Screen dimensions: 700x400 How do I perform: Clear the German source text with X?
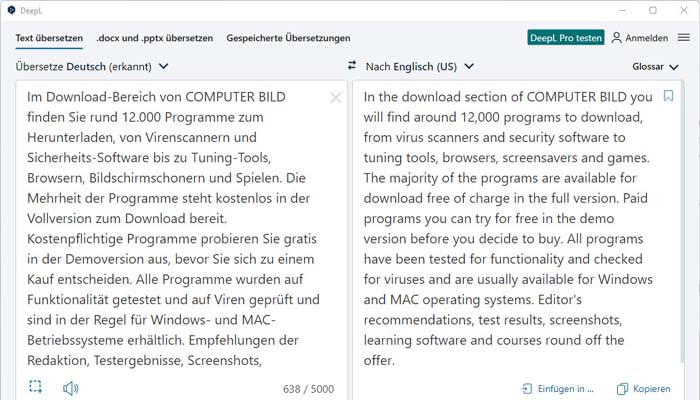pyautogui.click(x=336, y=97)
